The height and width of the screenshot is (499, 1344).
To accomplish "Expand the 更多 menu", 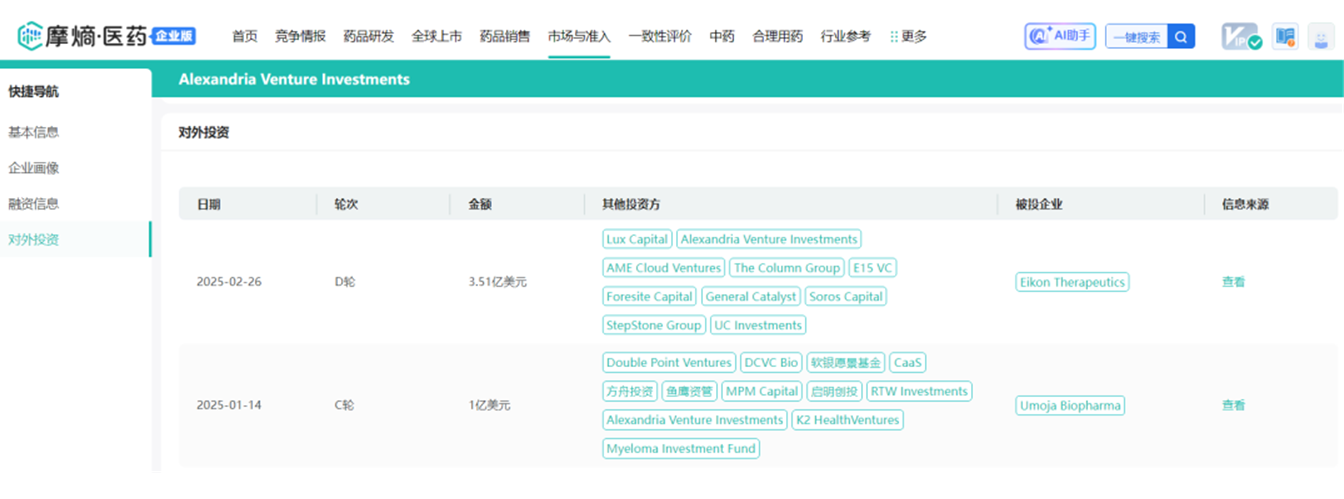I will (x=908, y=36).
